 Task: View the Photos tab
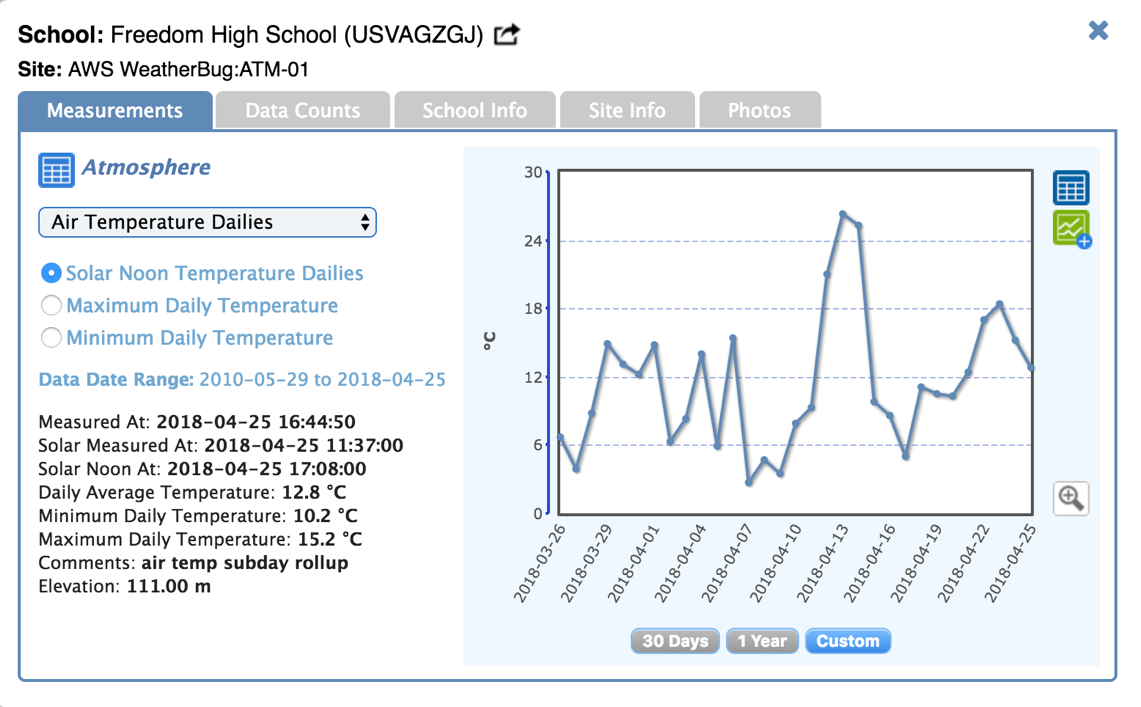click(759, 110)
